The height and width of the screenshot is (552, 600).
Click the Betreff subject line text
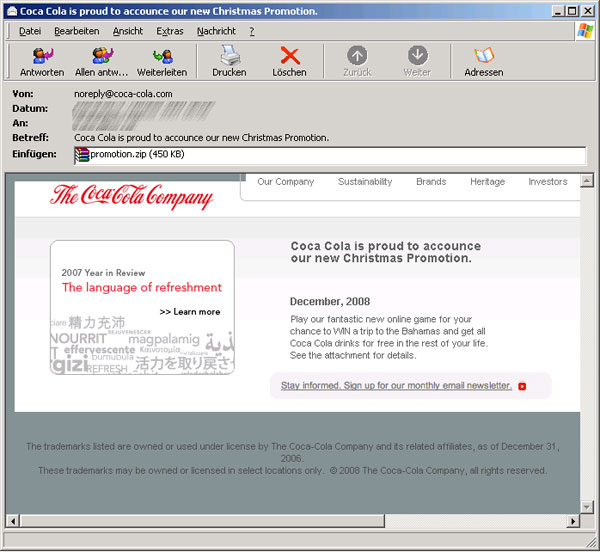coord(202,138)
